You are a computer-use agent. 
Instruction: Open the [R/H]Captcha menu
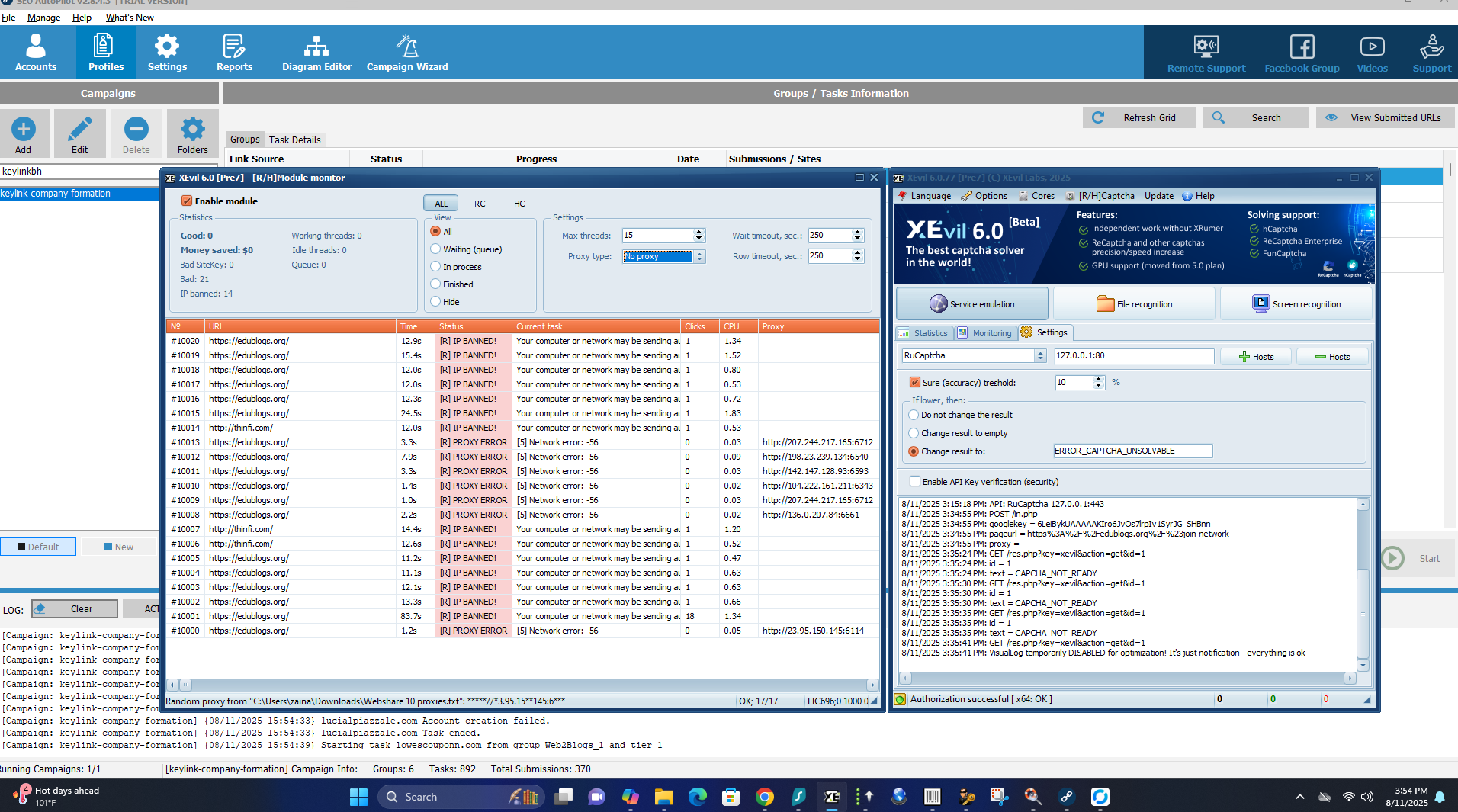tap(1100, 196)
